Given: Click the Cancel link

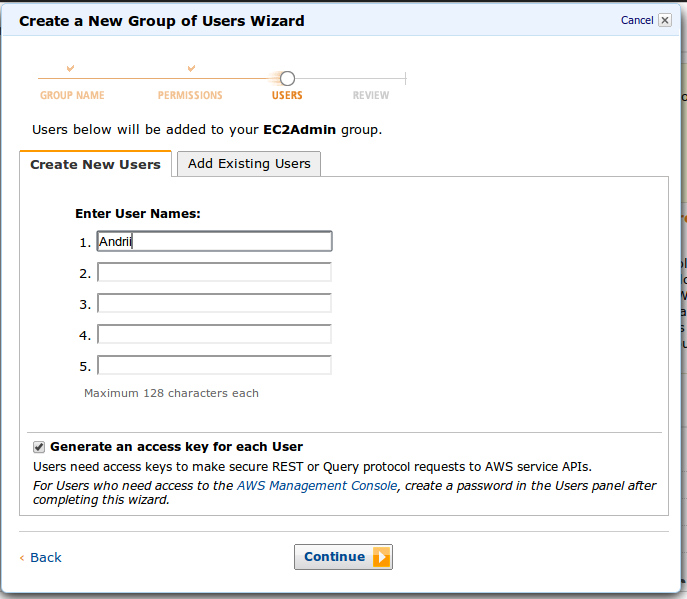Looking at the screenshot, I should click(x=637, y=20).
